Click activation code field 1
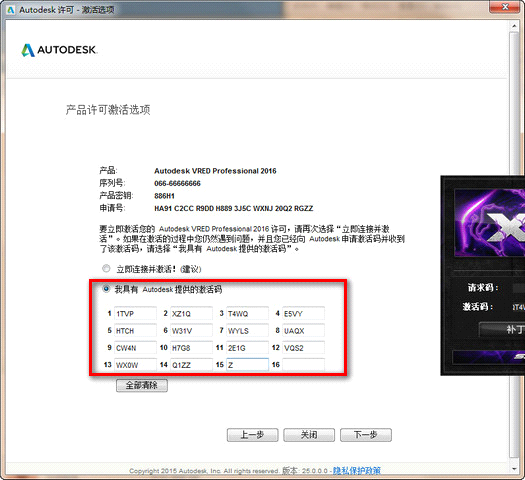This screenshot has height=480, width=525. click(x=135, y=313)
